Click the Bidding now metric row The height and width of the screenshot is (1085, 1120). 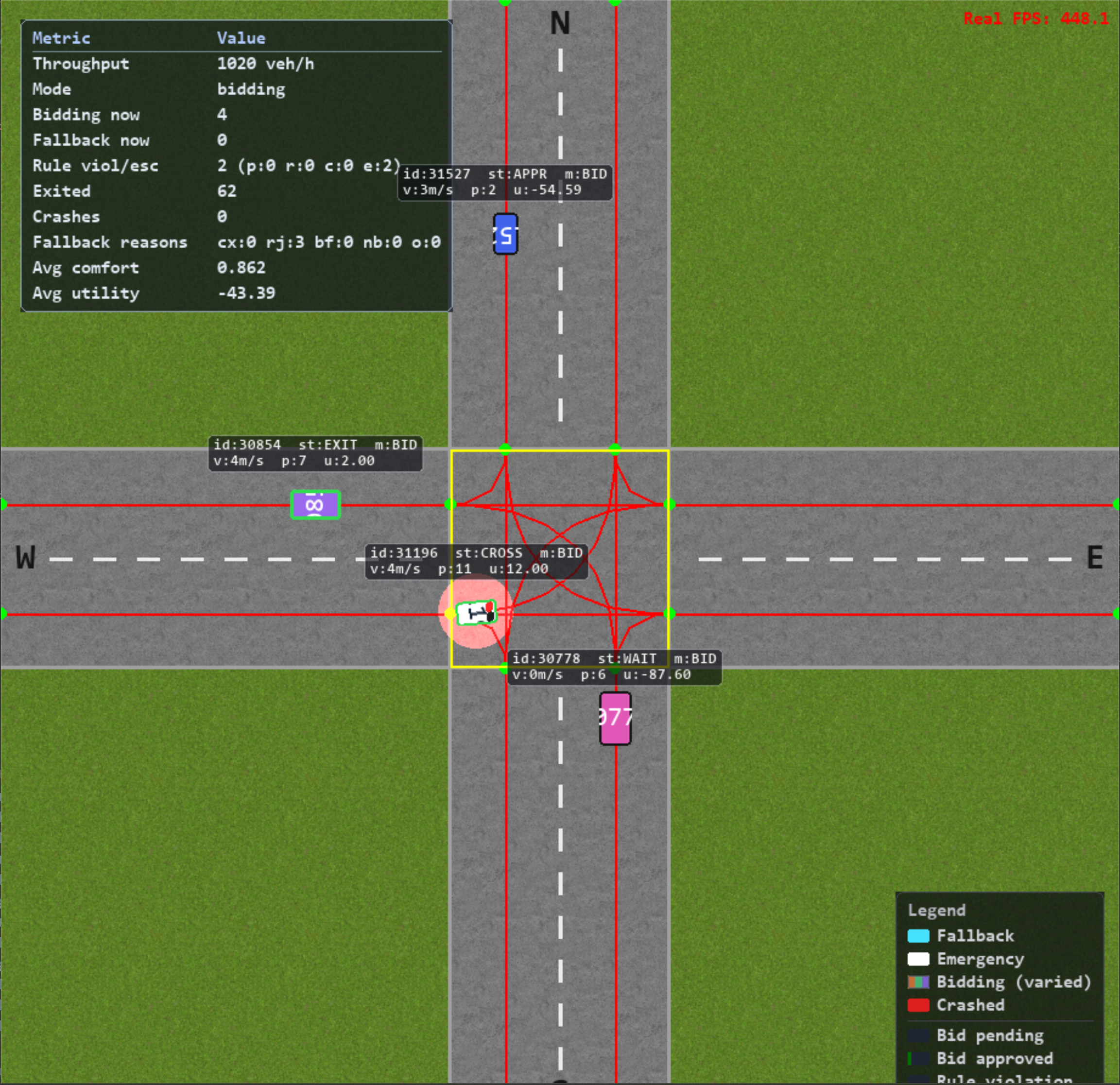pyautogui.click(x=237, y=114)
